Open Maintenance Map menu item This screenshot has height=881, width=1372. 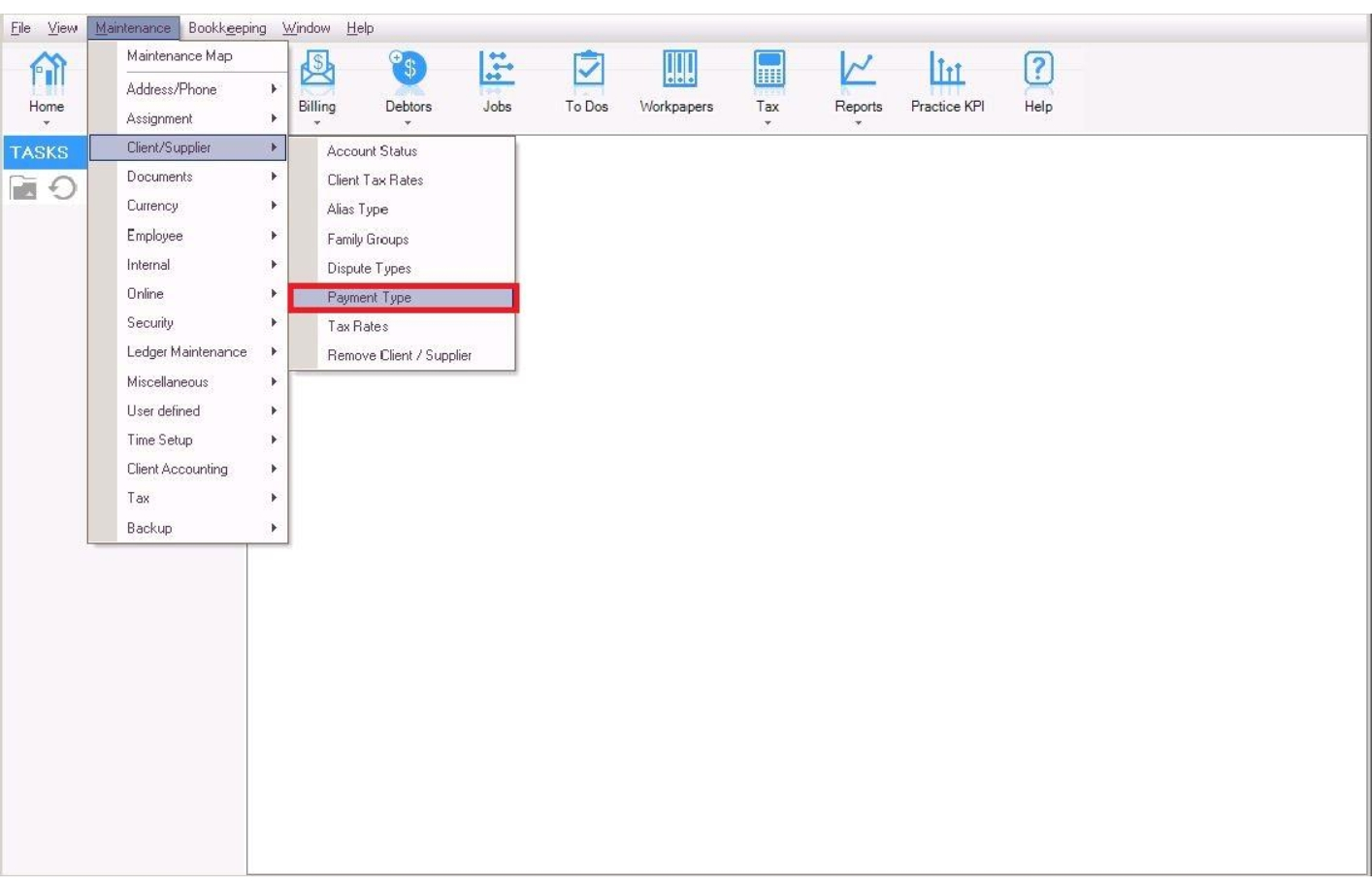180,56
